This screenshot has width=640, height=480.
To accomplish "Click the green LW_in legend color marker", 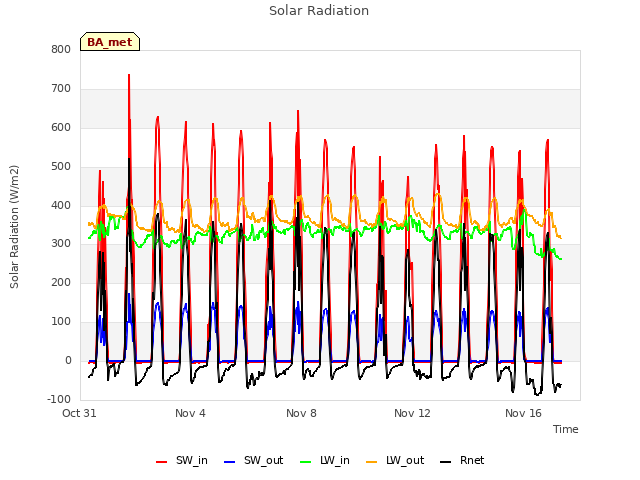I will (x=306, y=462).
